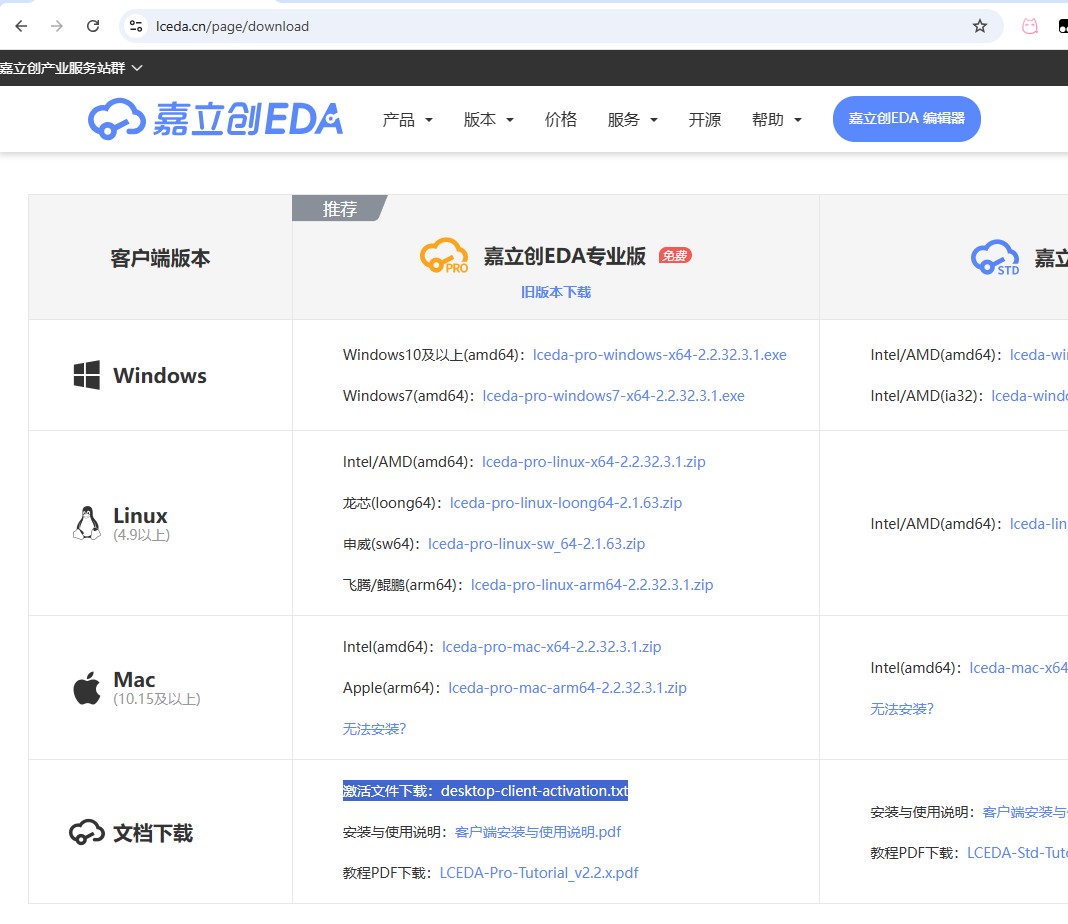Download lceda-pro-windows7-x64-2.2.32.3.1.exe
Image resolution: width=1068 pixels, height=924 pixels.
point(613,396)
